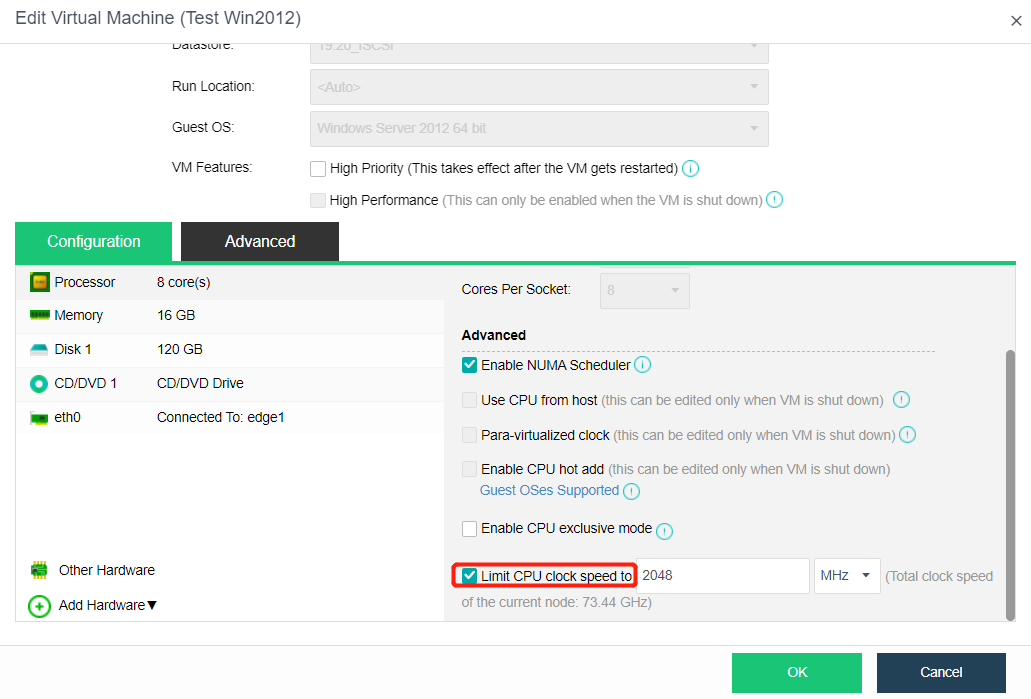The width and height of the screenshot is (1031, 699).
Task: Open the Cores Per Socket dropdown
Action: click(x=644, y=290)
